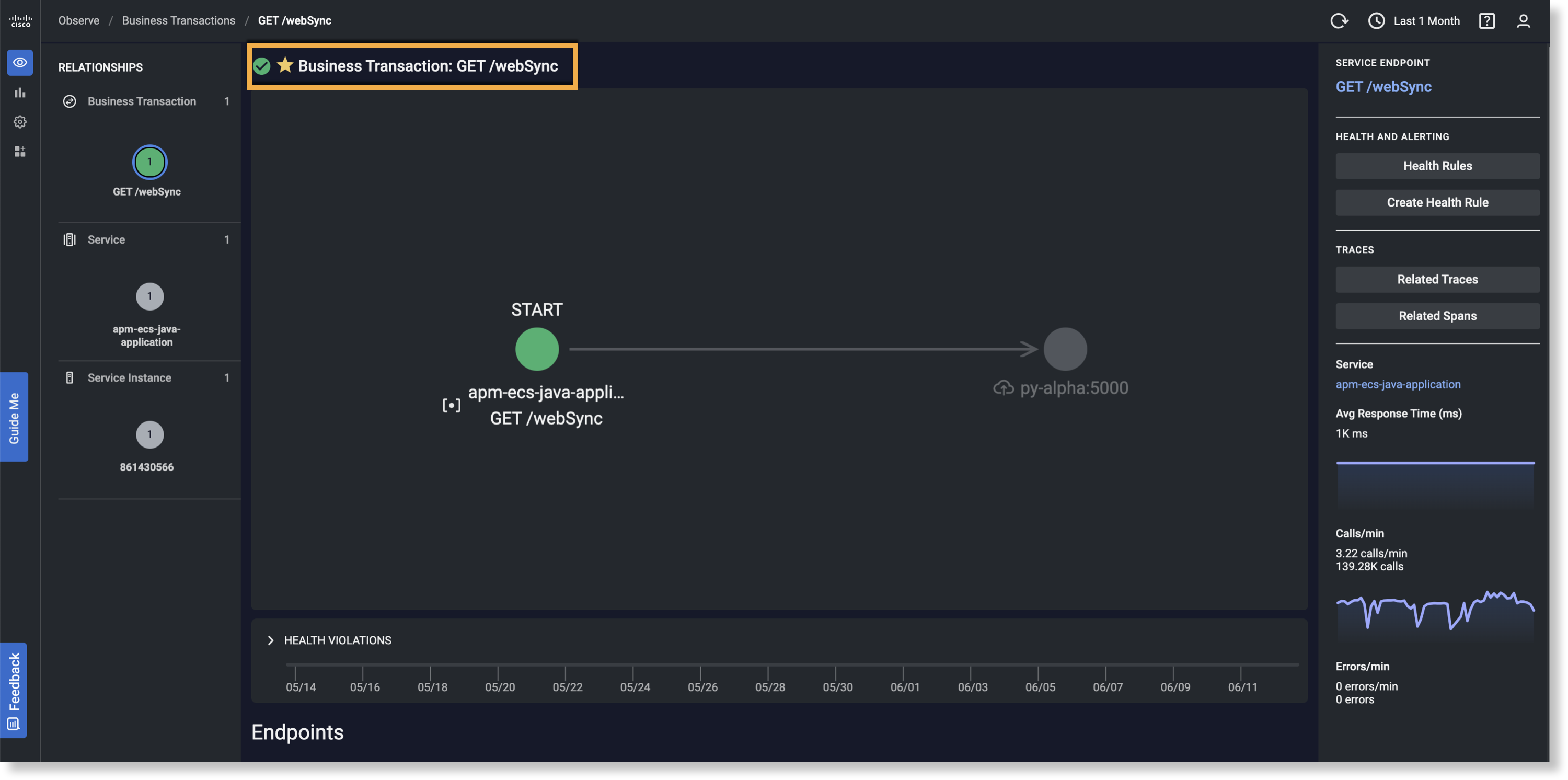This screenshot has height=780, width=1568.
Task: Open the user profile icon
Action: (x=1523, y=21)
